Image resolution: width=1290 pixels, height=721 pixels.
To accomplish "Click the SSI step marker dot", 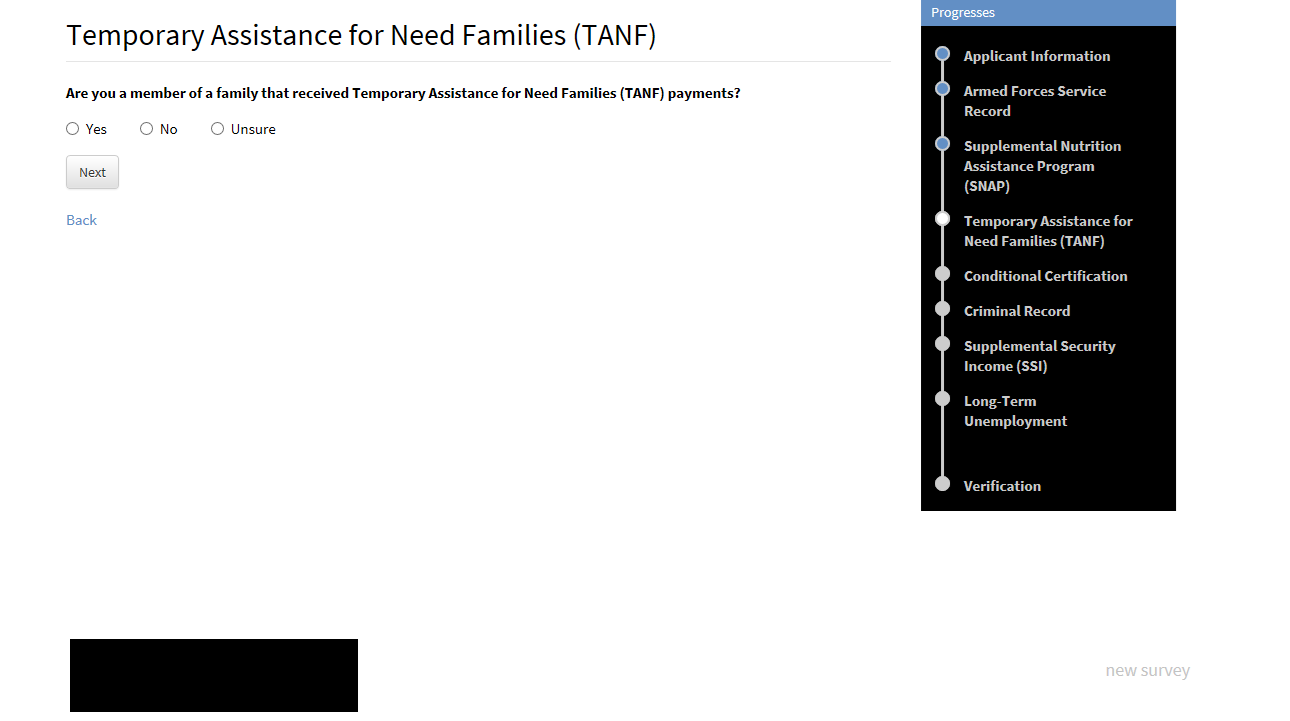I will [942, 344].
